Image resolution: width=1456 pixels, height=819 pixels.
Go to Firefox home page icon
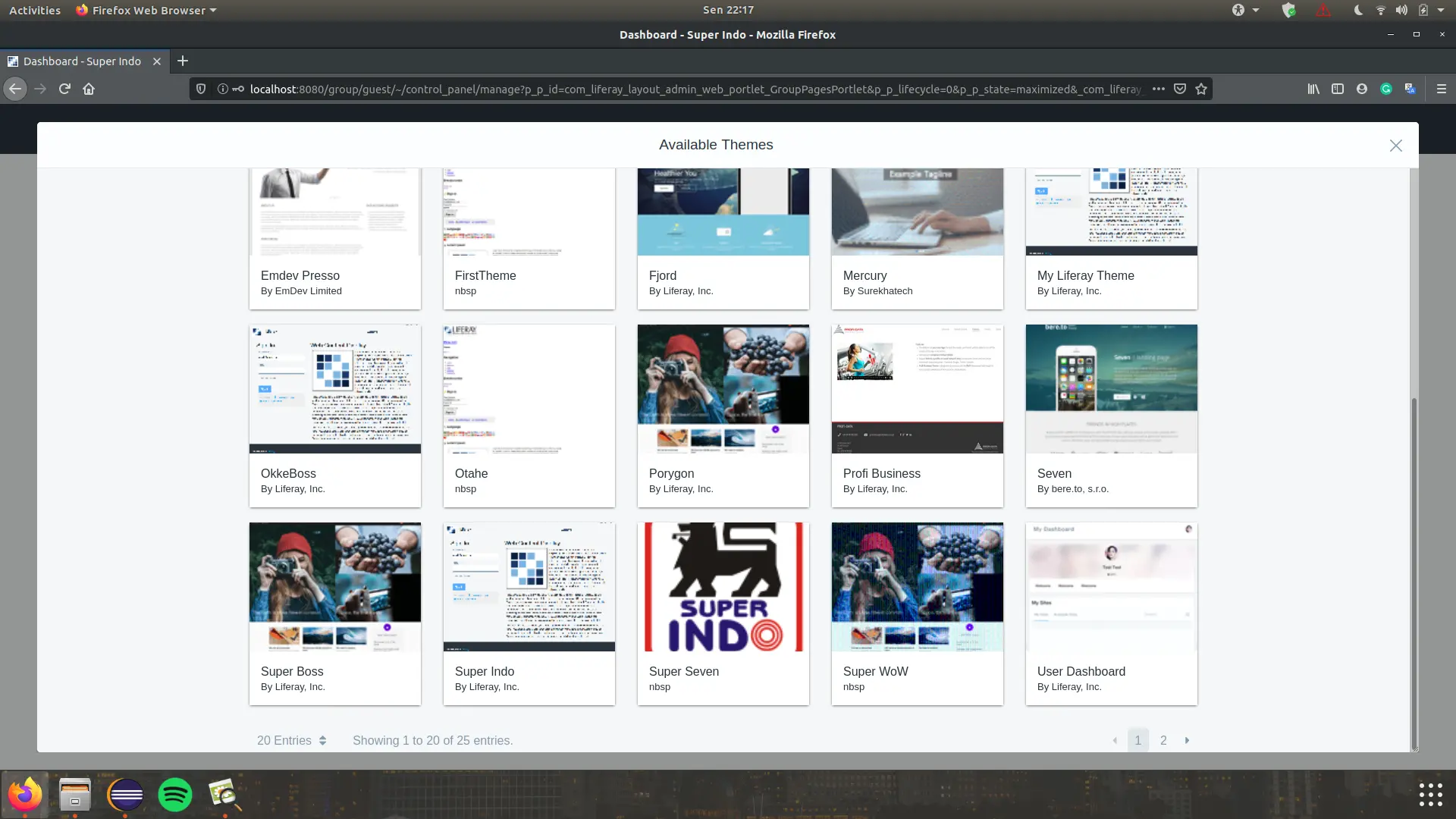(x=89, y=89)
